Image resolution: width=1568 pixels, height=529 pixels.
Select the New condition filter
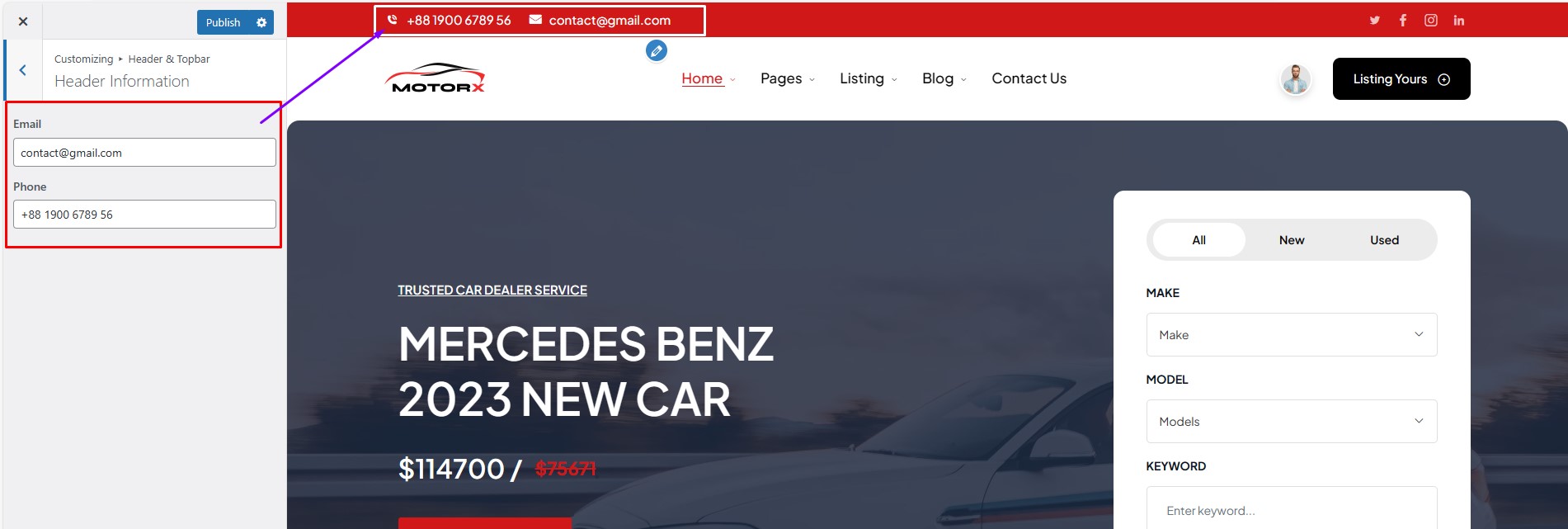(x=1292, y=240)
